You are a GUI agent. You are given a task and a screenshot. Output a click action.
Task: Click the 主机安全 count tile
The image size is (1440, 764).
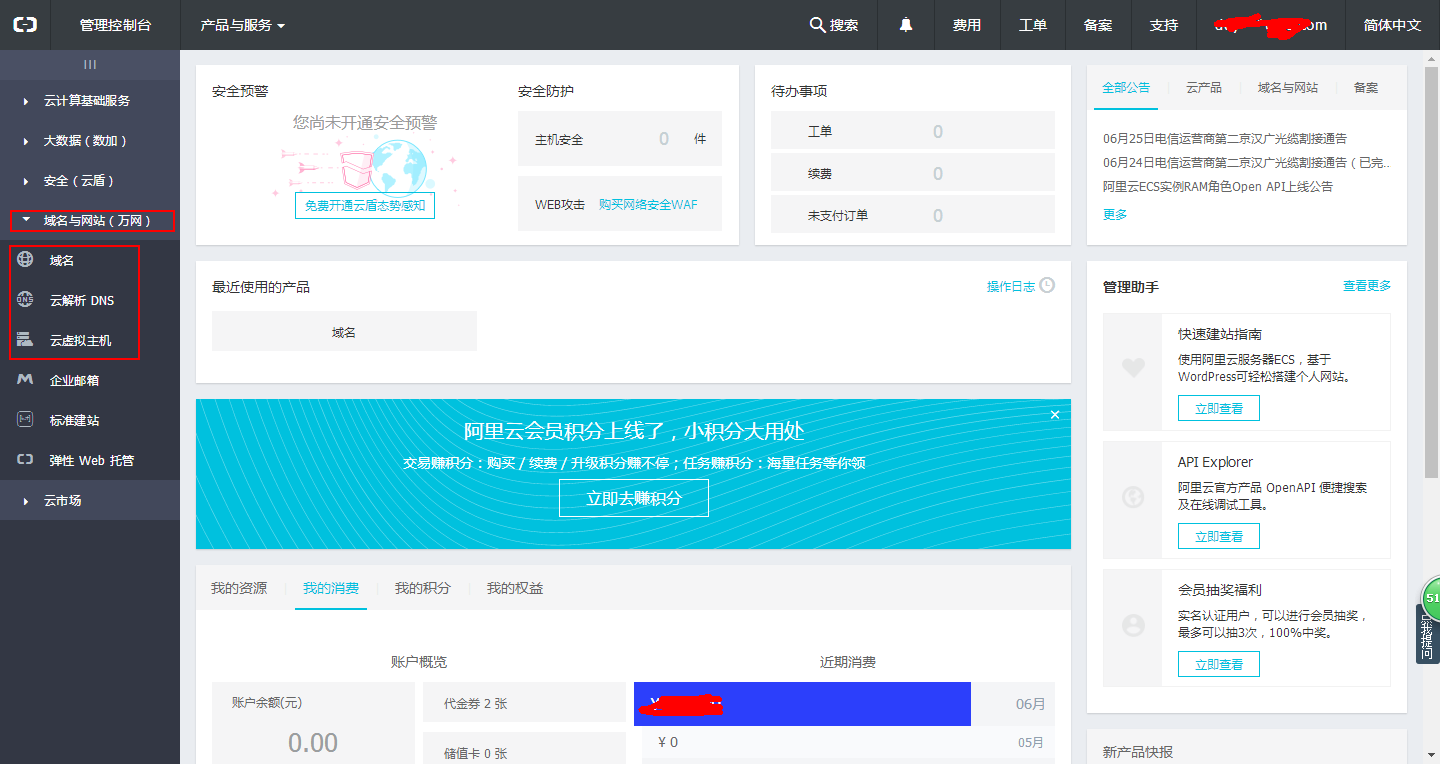(x=620, y=139)
